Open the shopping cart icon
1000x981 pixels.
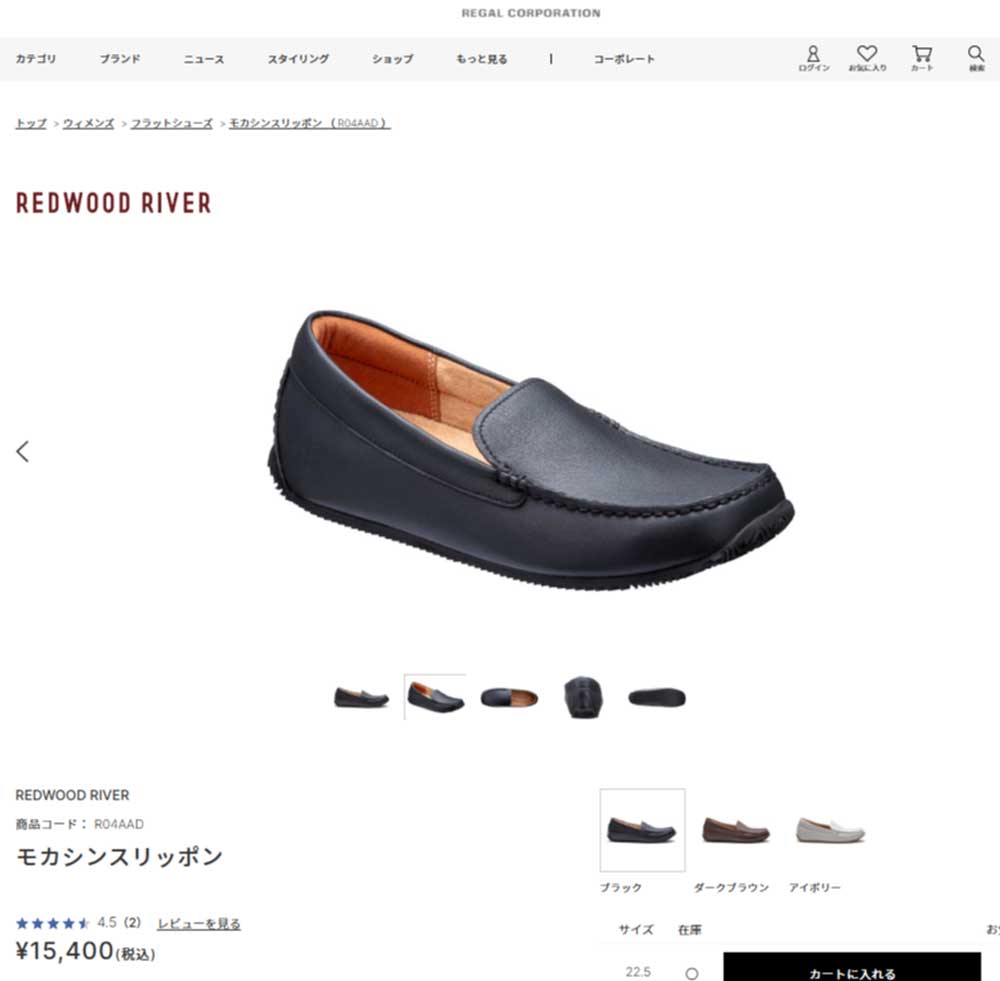point(922,57)
